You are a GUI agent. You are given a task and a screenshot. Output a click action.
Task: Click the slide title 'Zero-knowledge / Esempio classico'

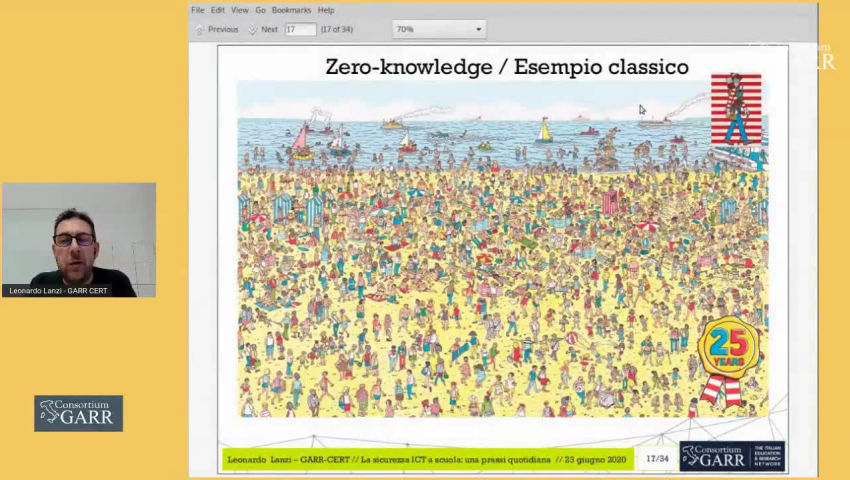click(507, 67)
